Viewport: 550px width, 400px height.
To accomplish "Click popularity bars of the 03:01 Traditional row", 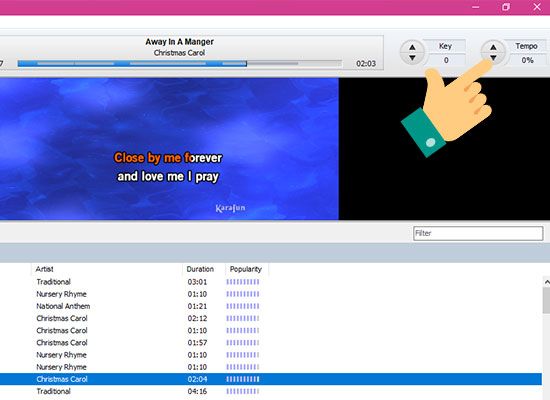I will 243,282.
